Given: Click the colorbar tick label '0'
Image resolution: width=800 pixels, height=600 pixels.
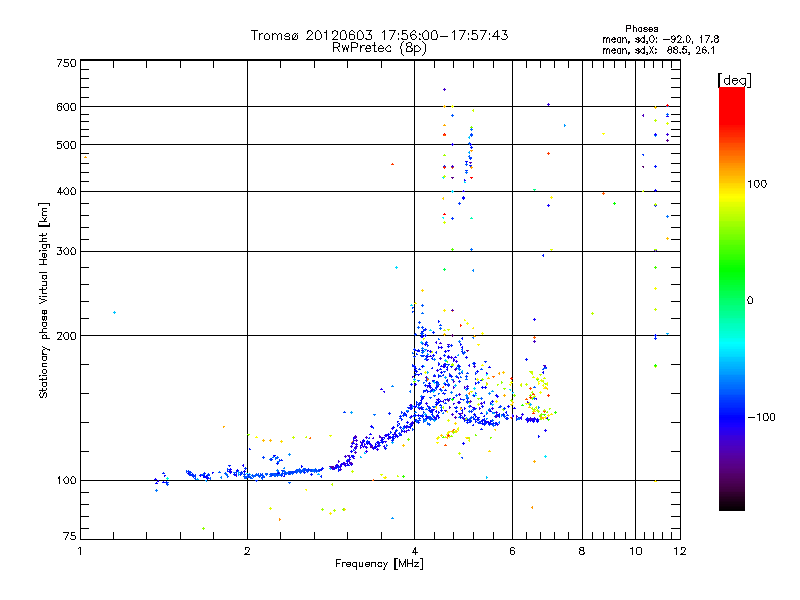Looking at the screenshot, I should [750, 300].
